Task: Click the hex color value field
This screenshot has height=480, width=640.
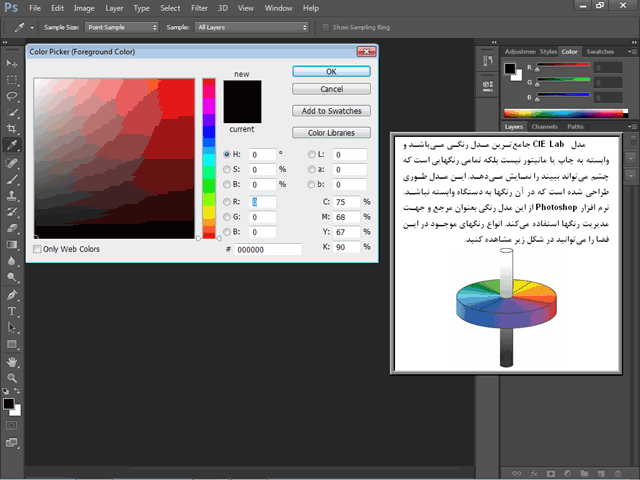Action: point(268,249)
